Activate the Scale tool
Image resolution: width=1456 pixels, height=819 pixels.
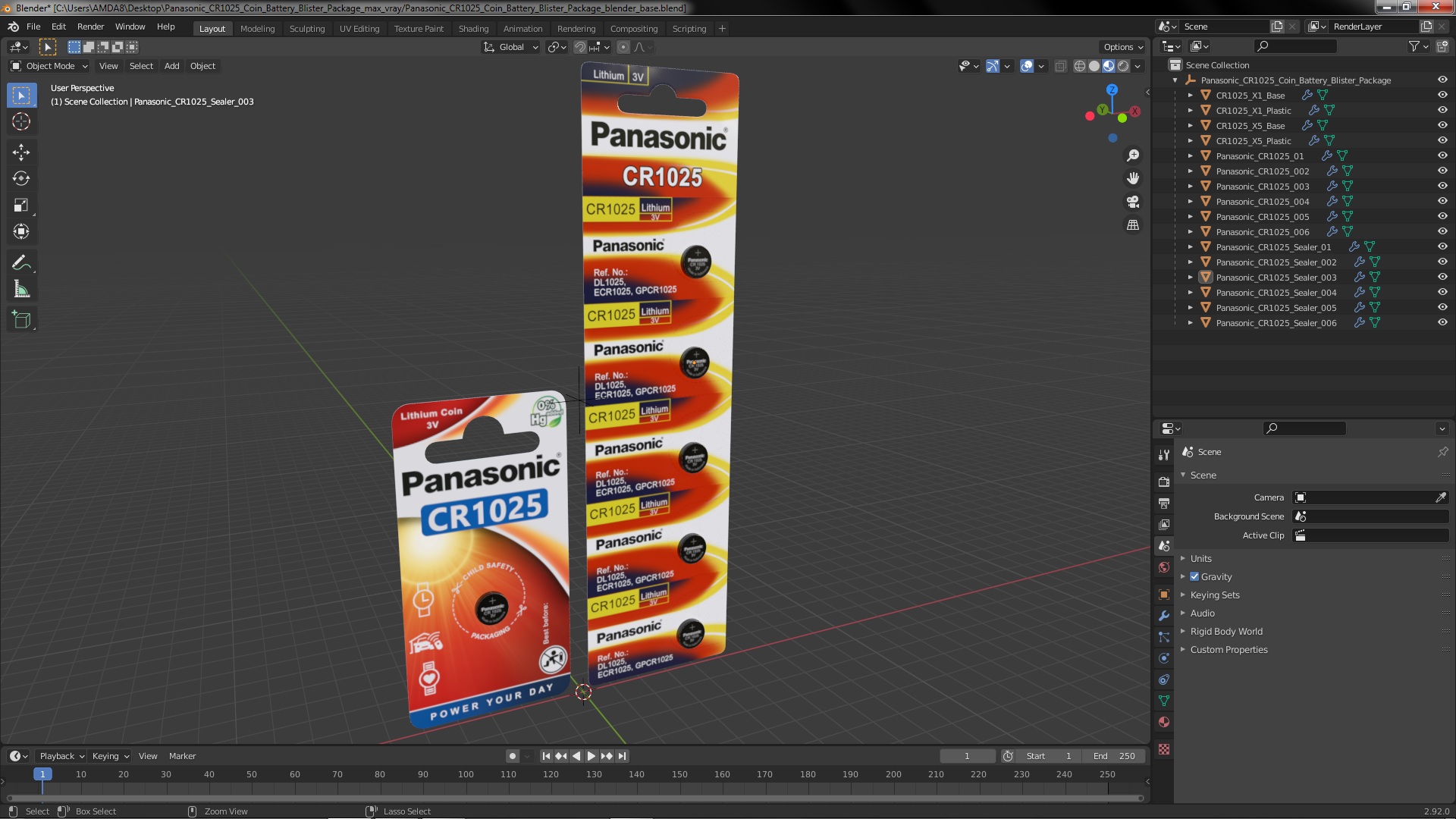click(x=21, y=206)
